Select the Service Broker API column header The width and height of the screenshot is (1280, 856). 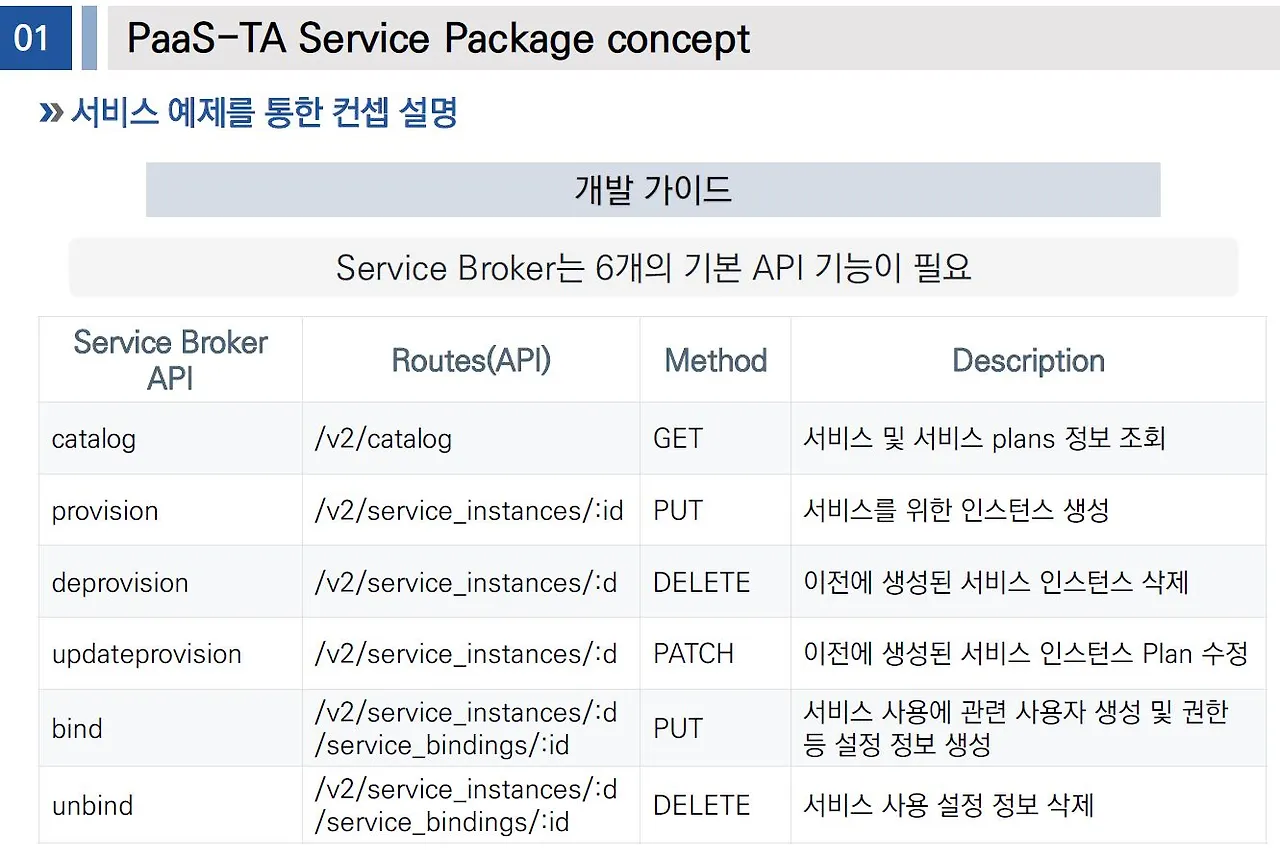171,360
